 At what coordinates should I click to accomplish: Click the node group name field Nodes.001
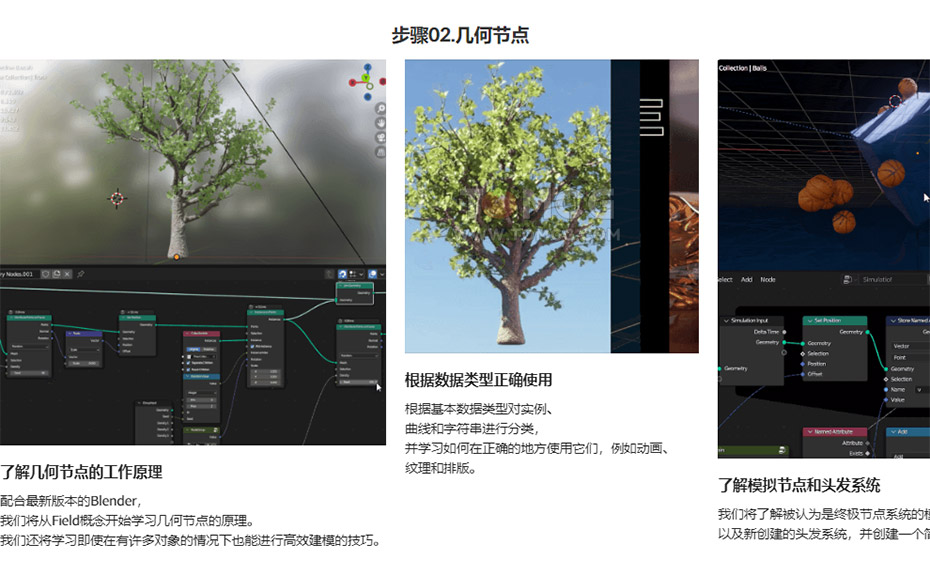point(20,274)
